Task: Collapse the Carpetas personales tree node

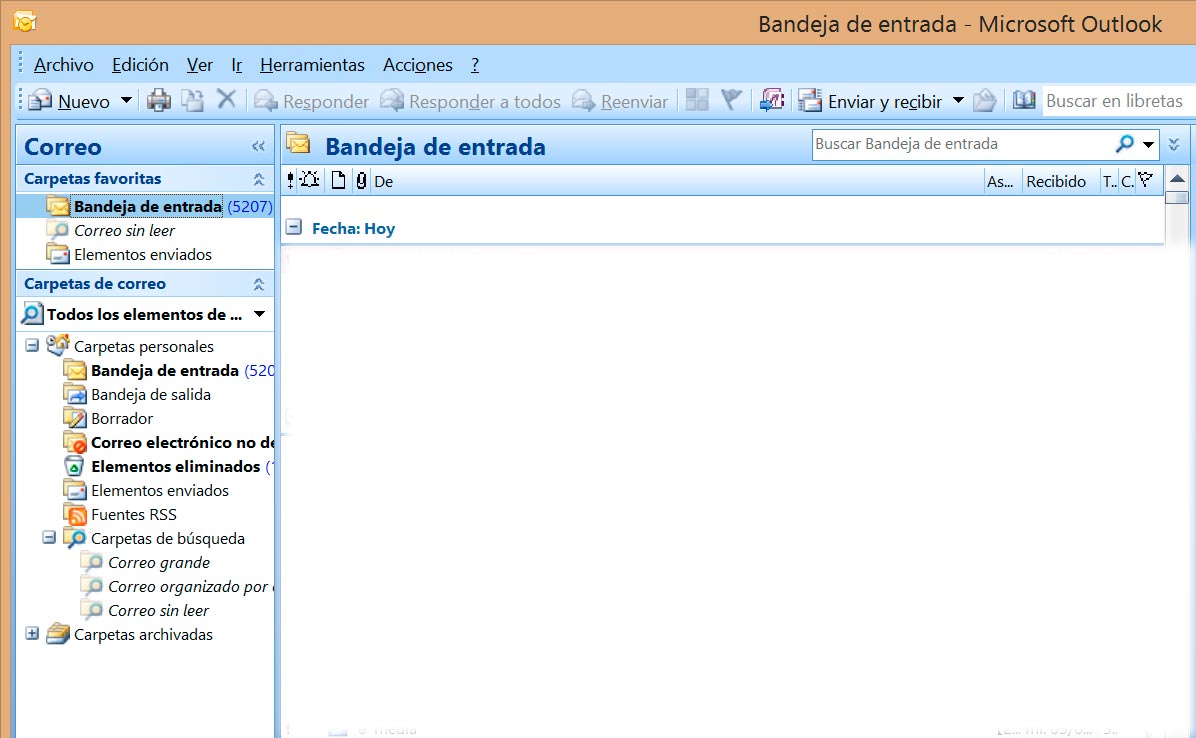Action: click(32, 345)
